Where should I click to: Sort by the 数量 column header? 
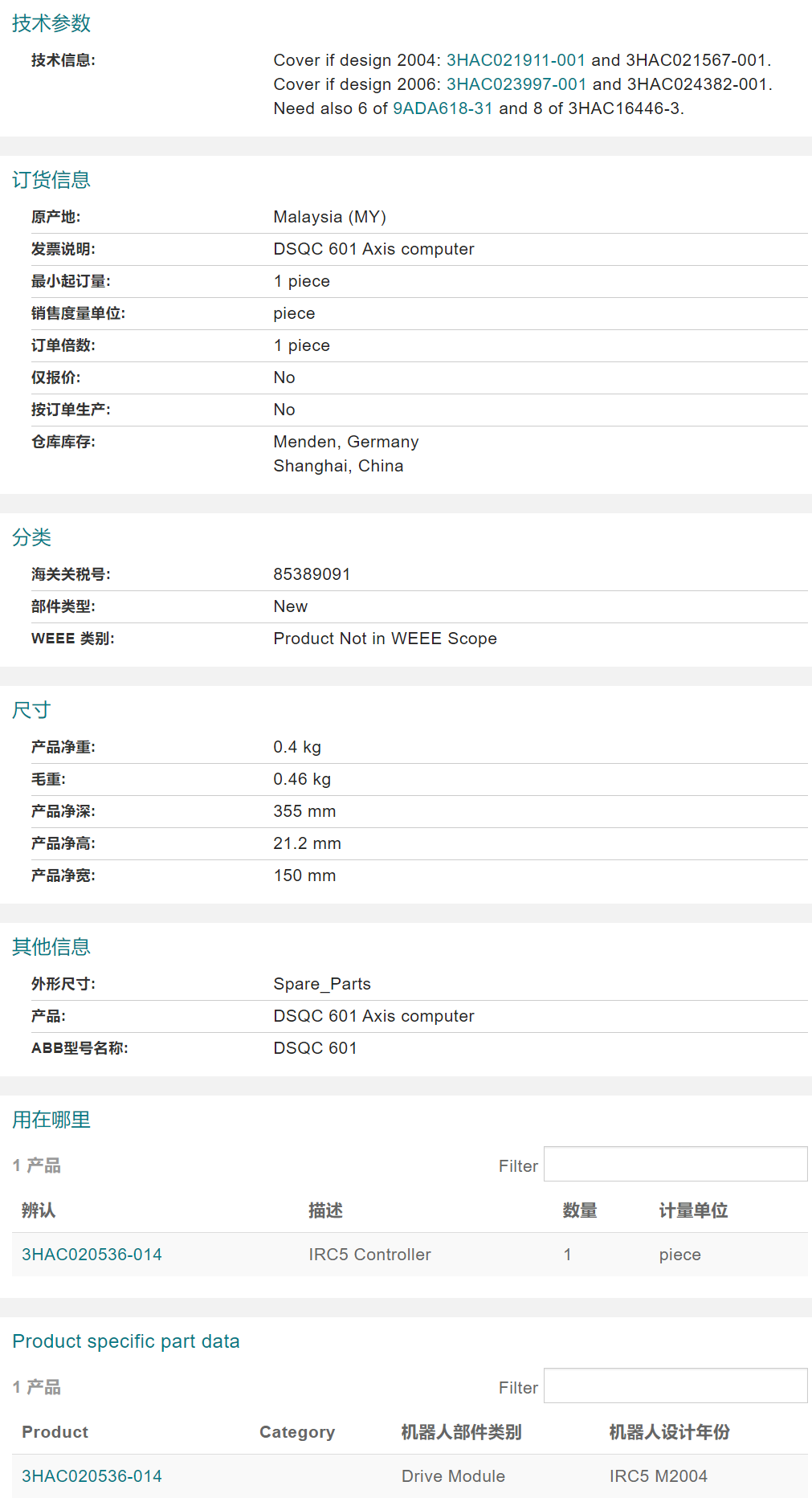pyautogui.click(x=580, y=1210)
